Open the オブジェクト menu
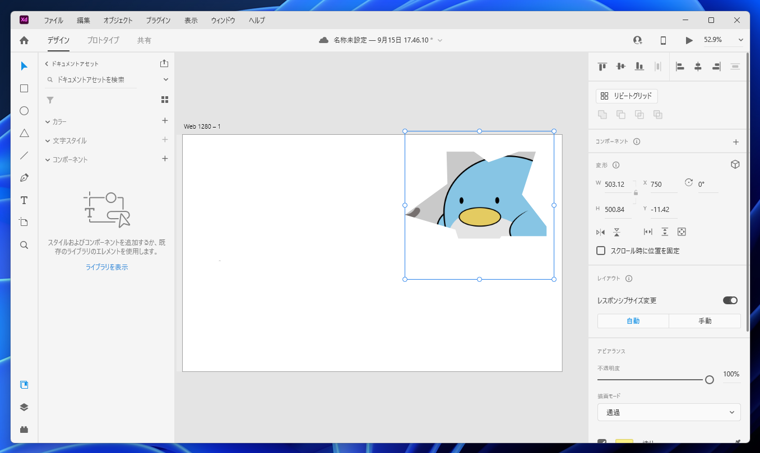This screenshot has width=760, height=453. coord(118,20)
